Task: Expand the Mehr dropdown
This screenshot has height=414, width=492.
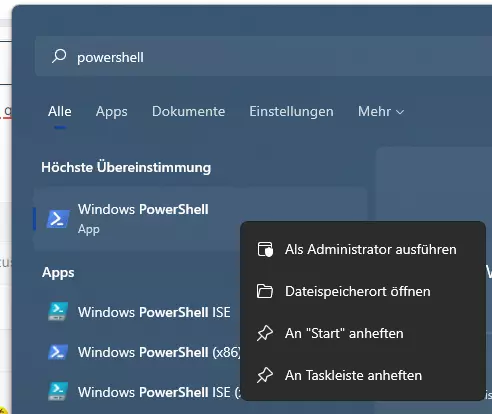Action: (x=381, y=111)
